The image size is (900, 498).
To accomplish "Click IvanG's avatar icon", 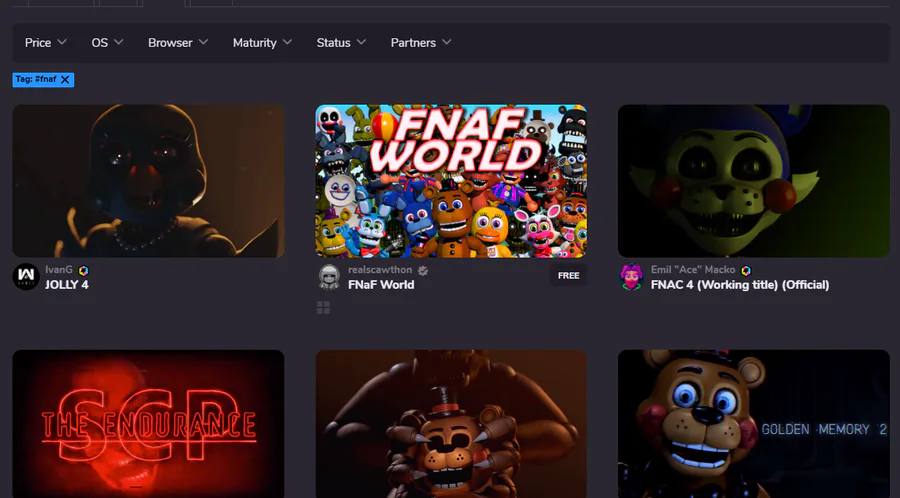I will click(x=26, y=277).
